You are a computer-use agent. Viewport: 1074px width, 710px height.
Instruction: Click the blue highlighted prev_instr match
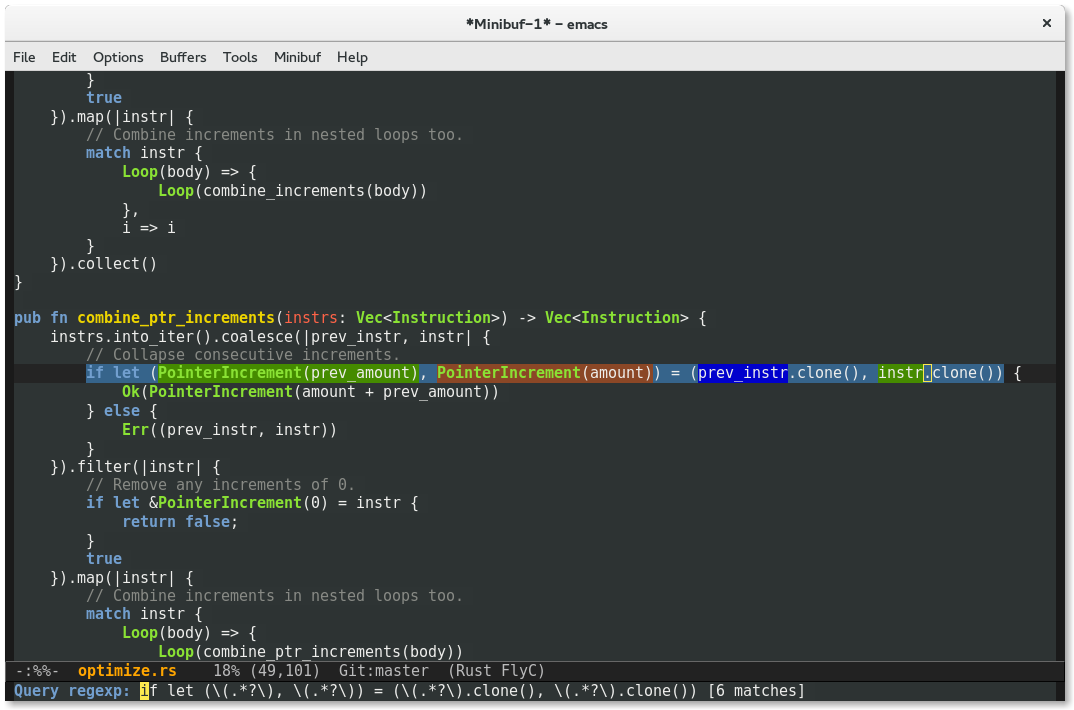click(x=743, y=373)
